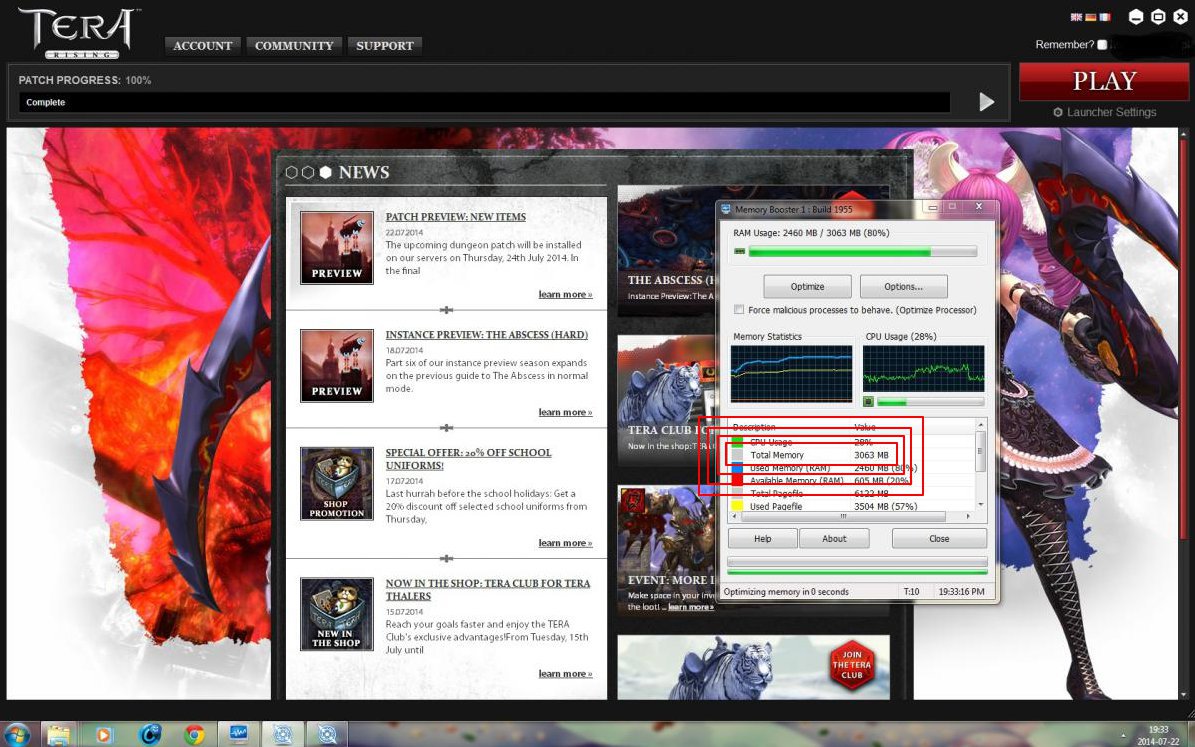Open Patch Preview news thumbnail image
The height and width of the screenshot is (747, 1195).
[x=337, y=248]
